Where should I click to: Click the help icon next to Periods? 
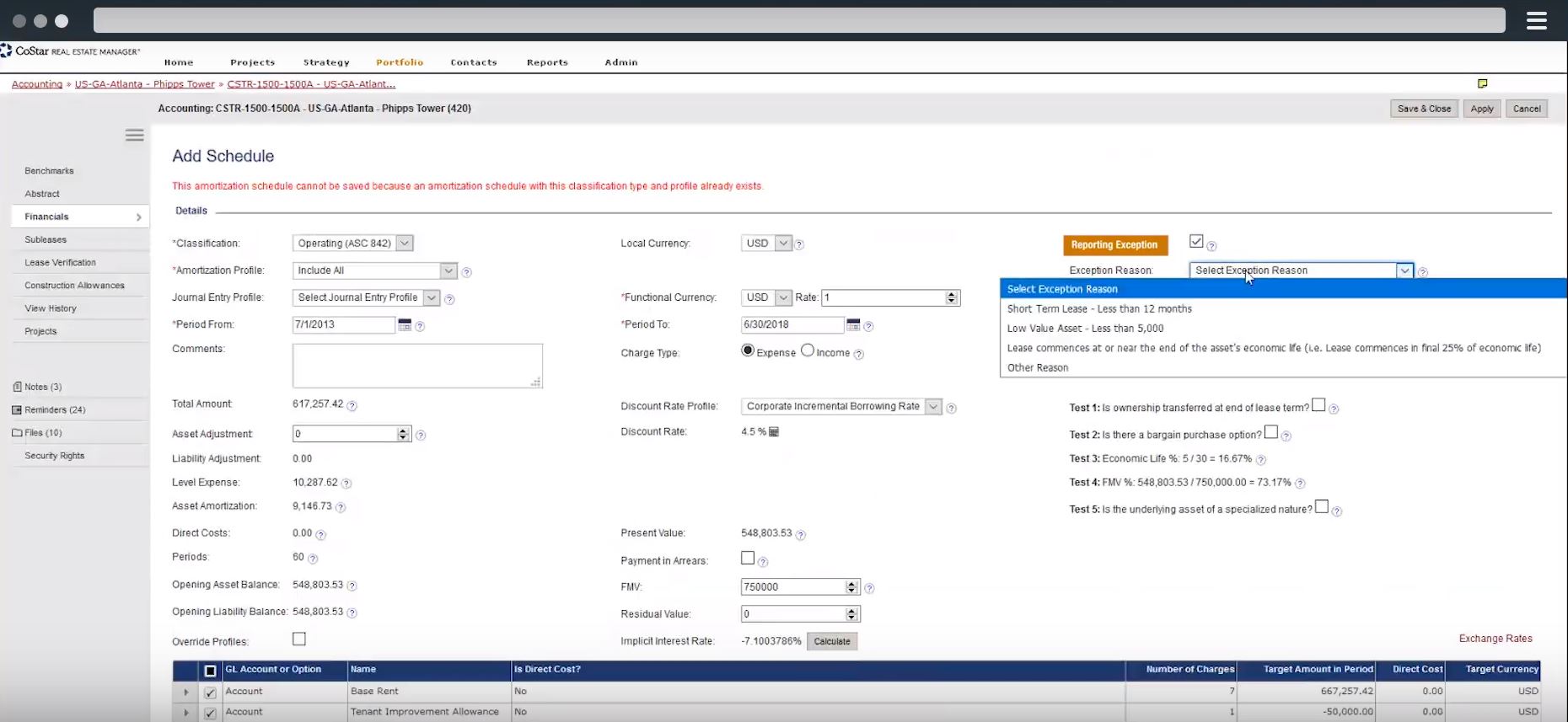pyautogui.click(x=313, y=559)
